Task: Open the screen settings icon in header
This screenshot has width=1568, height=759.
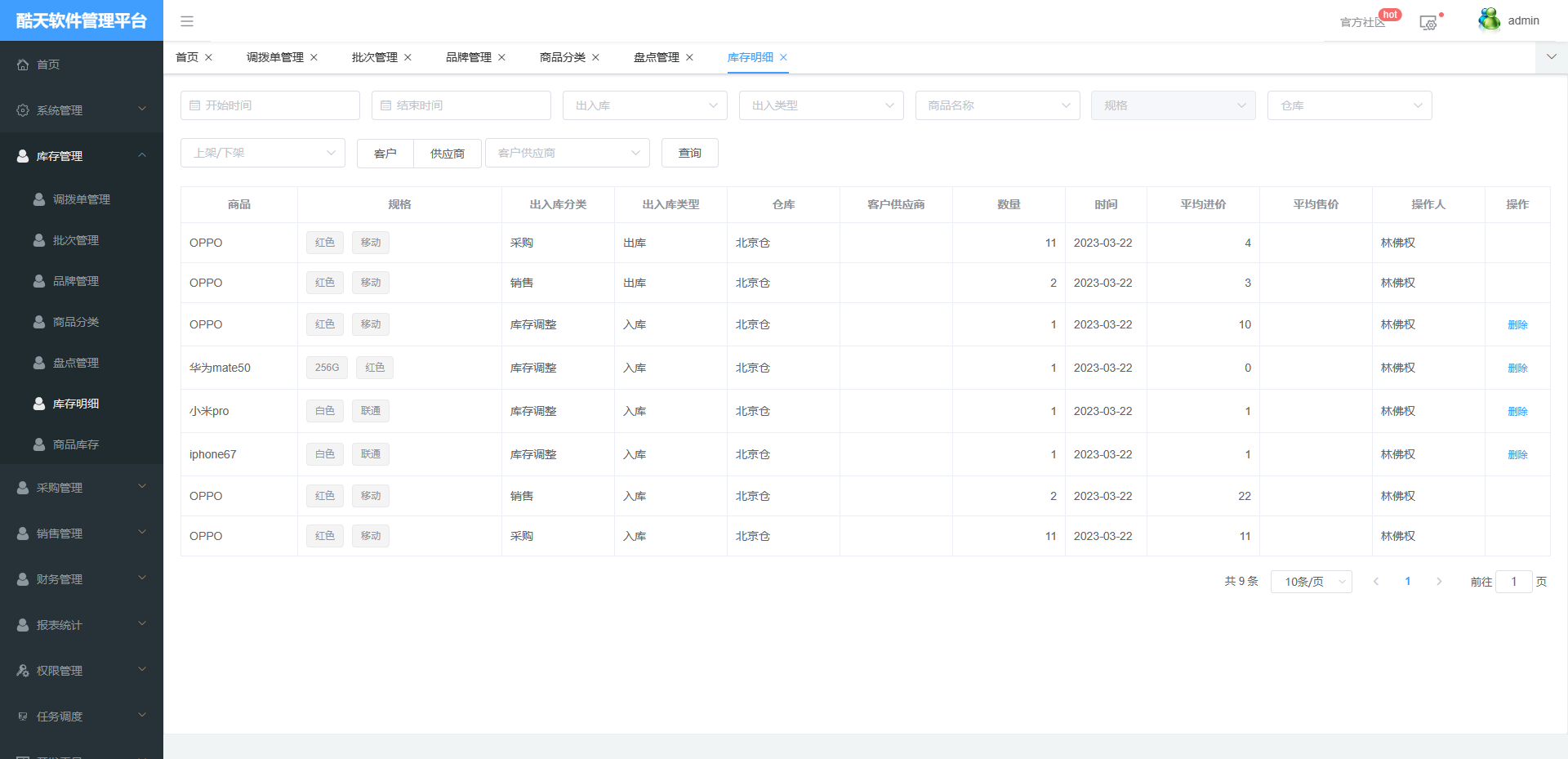Action: (x=1428, y=23)
